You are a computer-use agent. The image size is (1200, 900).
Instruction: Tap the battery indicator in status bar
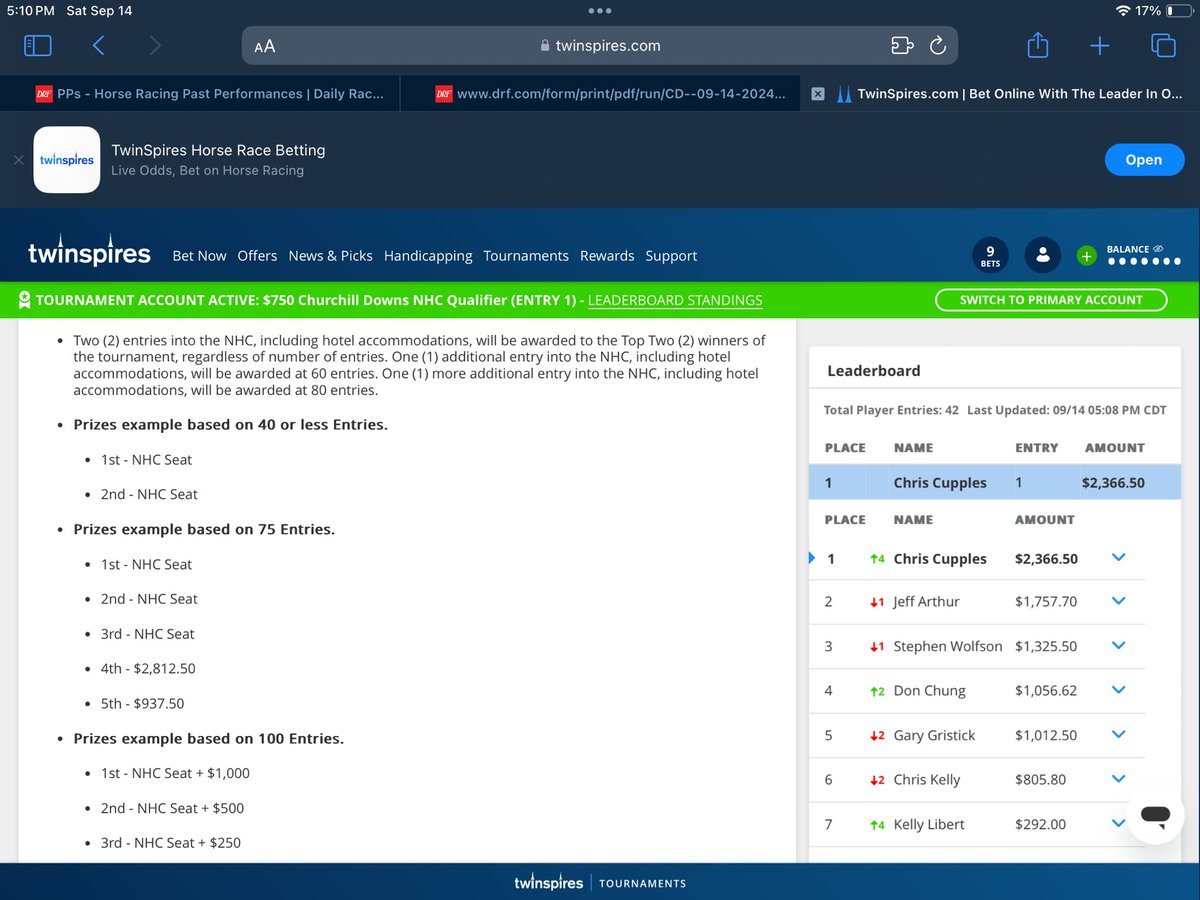pyautogui.click(x=1180, y=11)
